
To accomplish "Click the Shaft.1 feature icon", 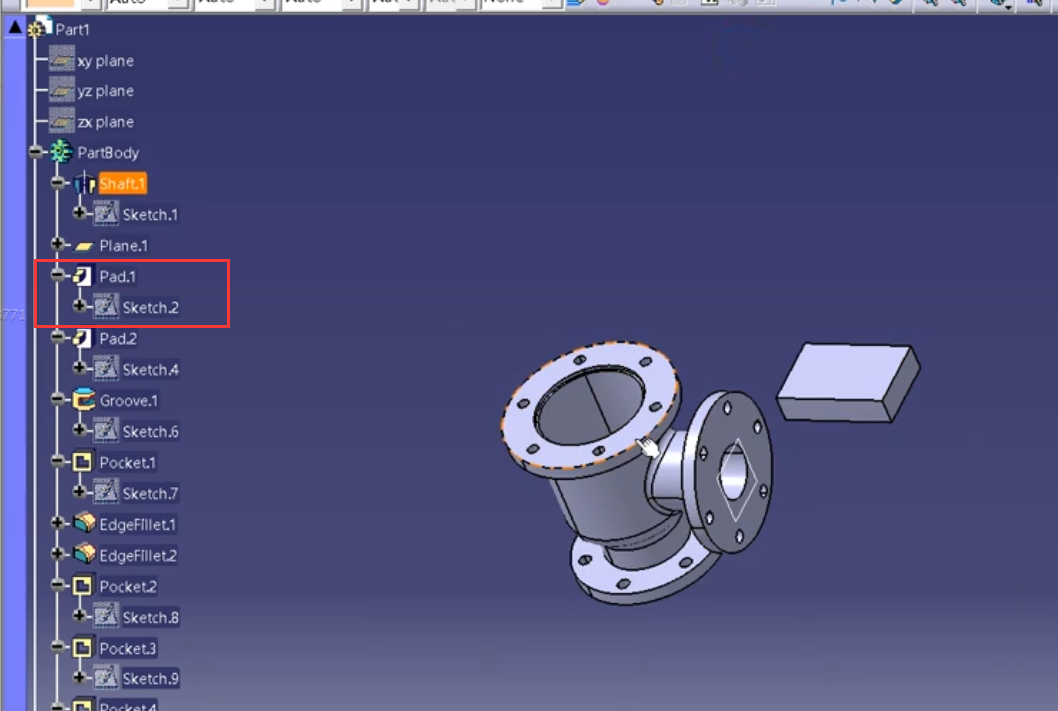I will coord(84,183).
